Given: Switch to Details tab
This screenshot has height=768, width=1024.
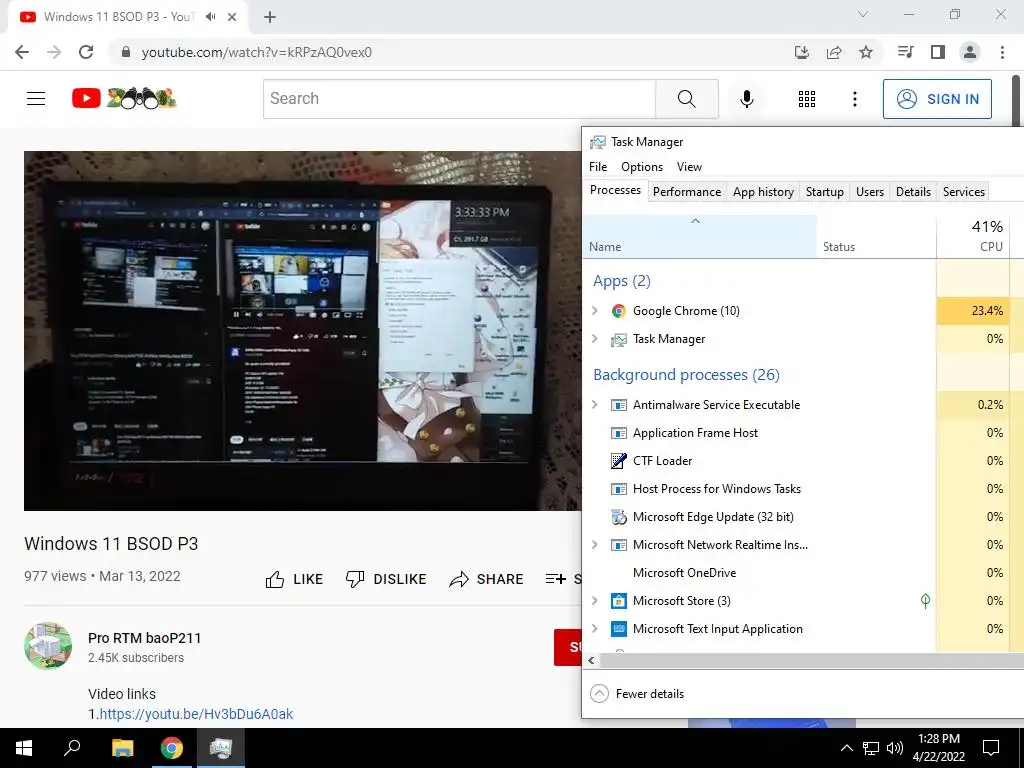Looking at the screenshot, I should click(x=913, y=192).
